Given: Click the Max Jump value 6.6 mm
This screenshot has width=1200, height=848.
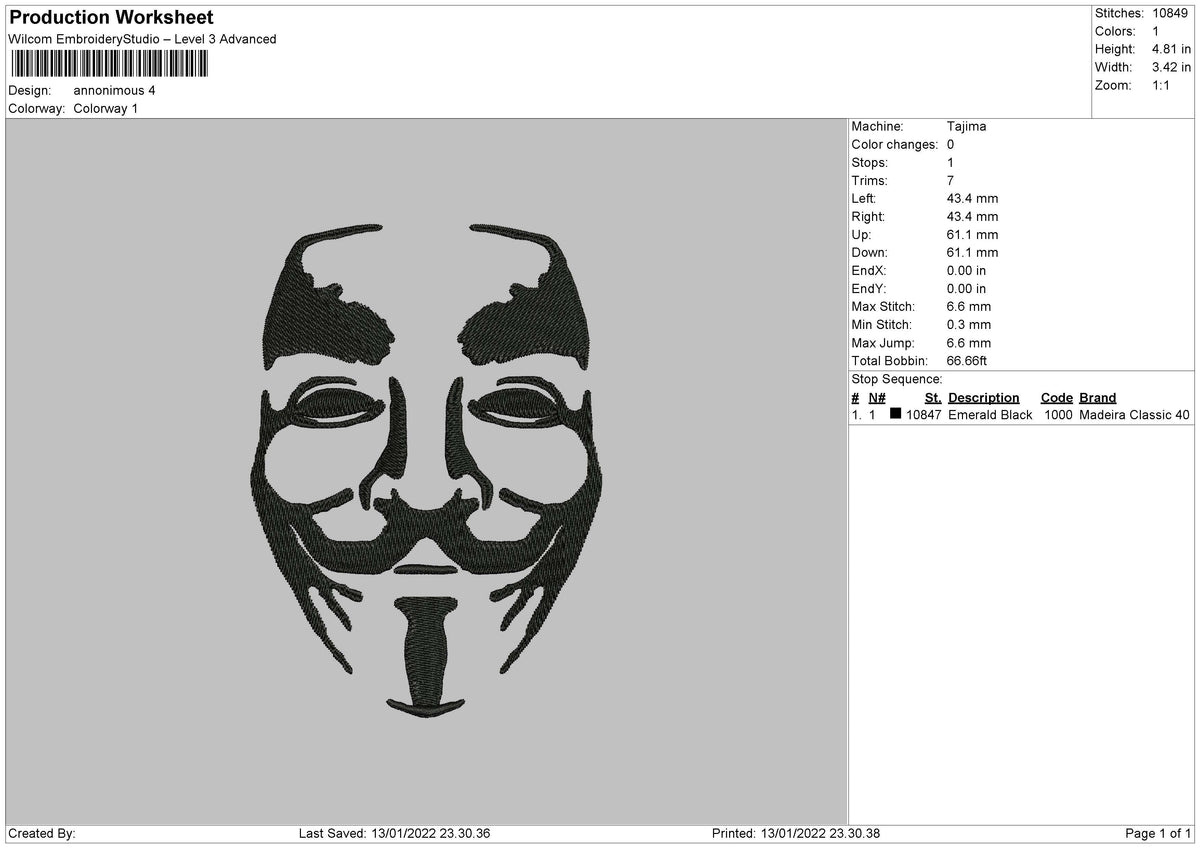Looking at the screenshot, I should (x=969, y=342).
